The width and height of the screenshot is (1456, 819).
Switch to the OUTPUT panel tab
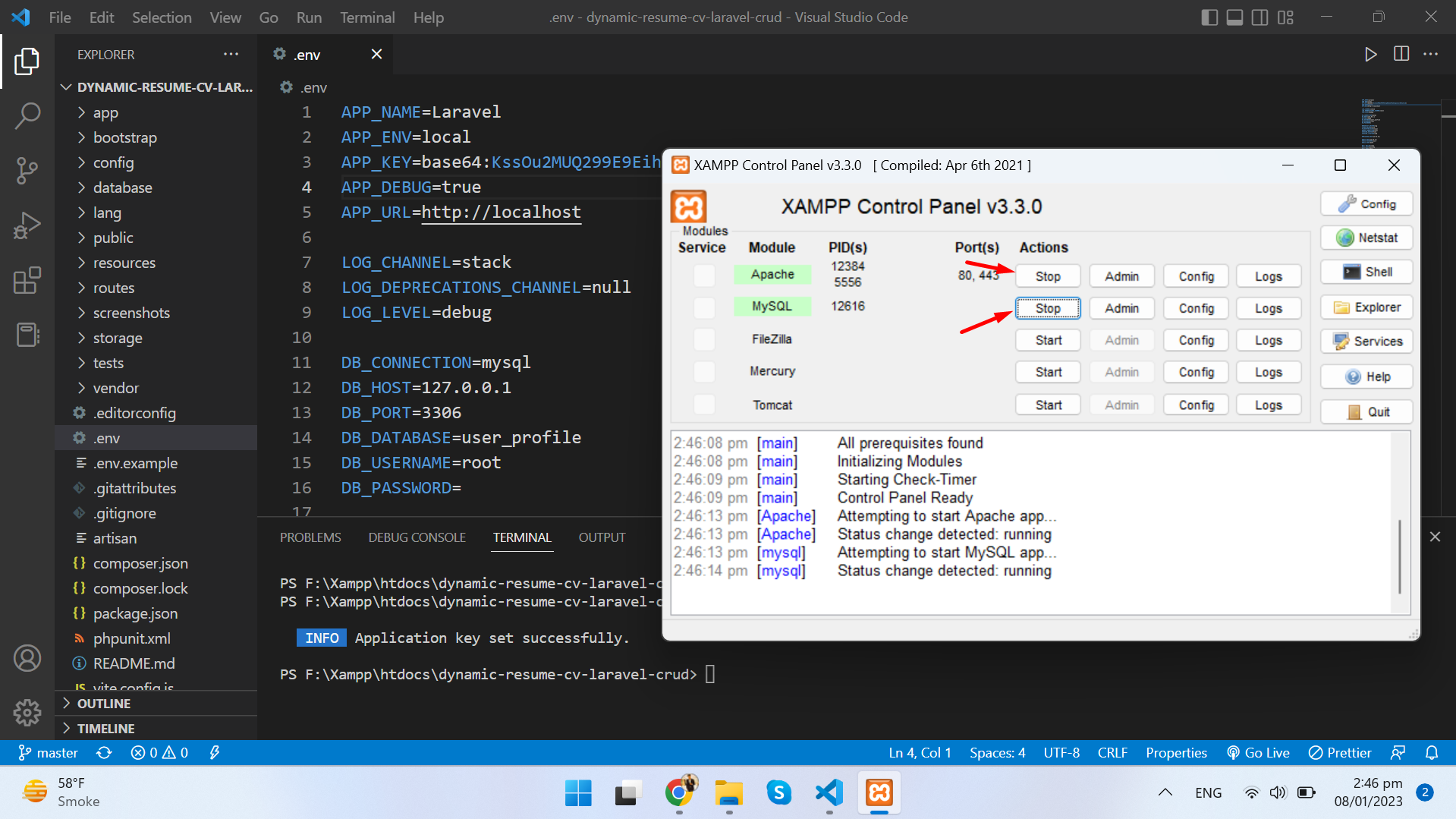(602, 537)
